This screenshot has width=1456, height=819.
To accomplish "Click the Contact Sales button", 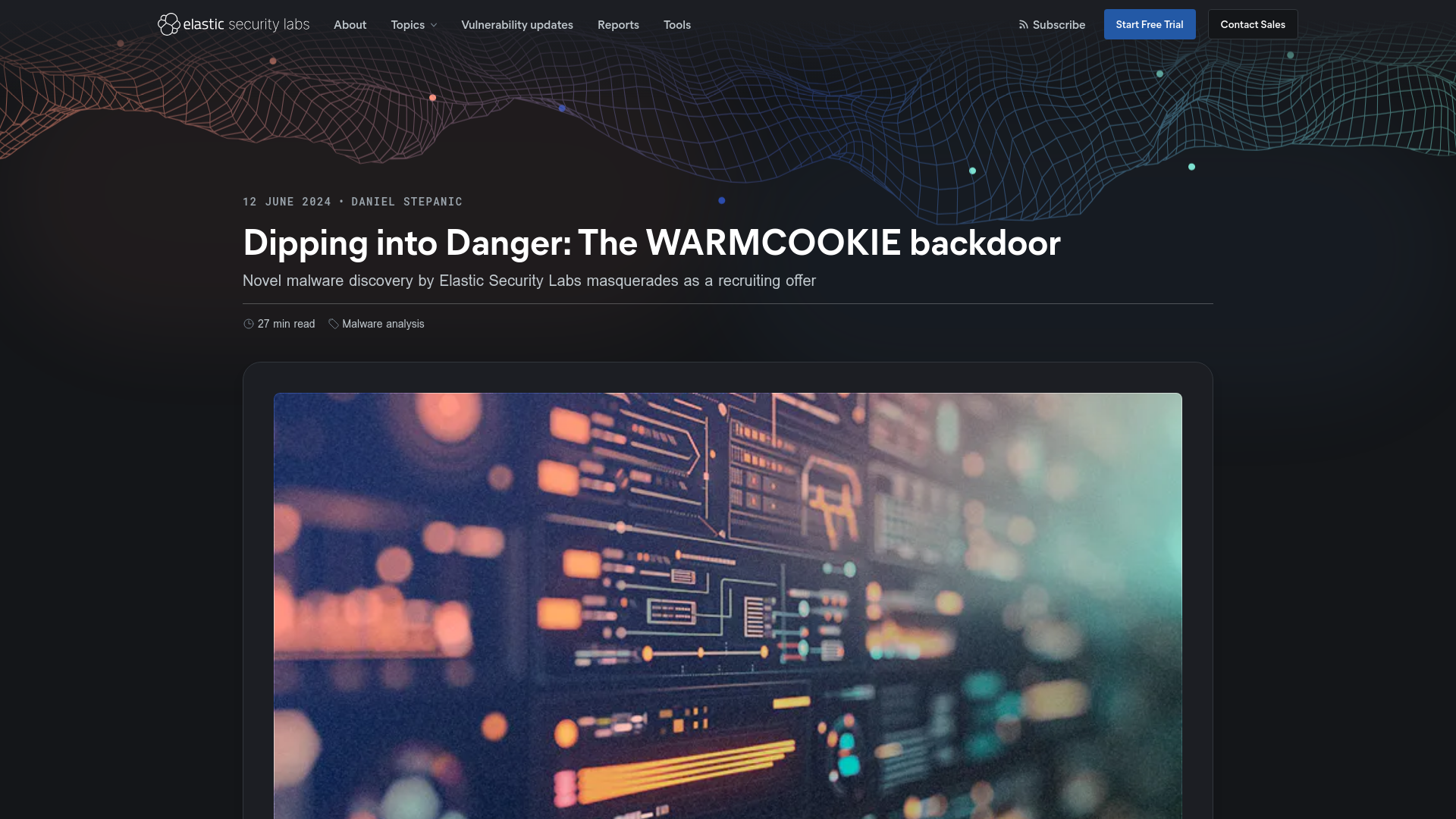I will pyautogui.click(x=1253, y=24).
